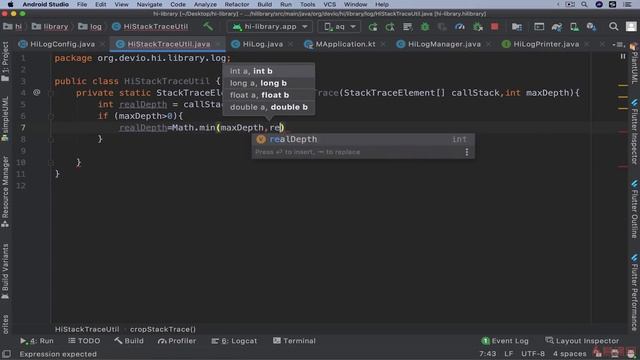
Task: Select the 'int a, int b' parameter hint
Action: [269, 71]
